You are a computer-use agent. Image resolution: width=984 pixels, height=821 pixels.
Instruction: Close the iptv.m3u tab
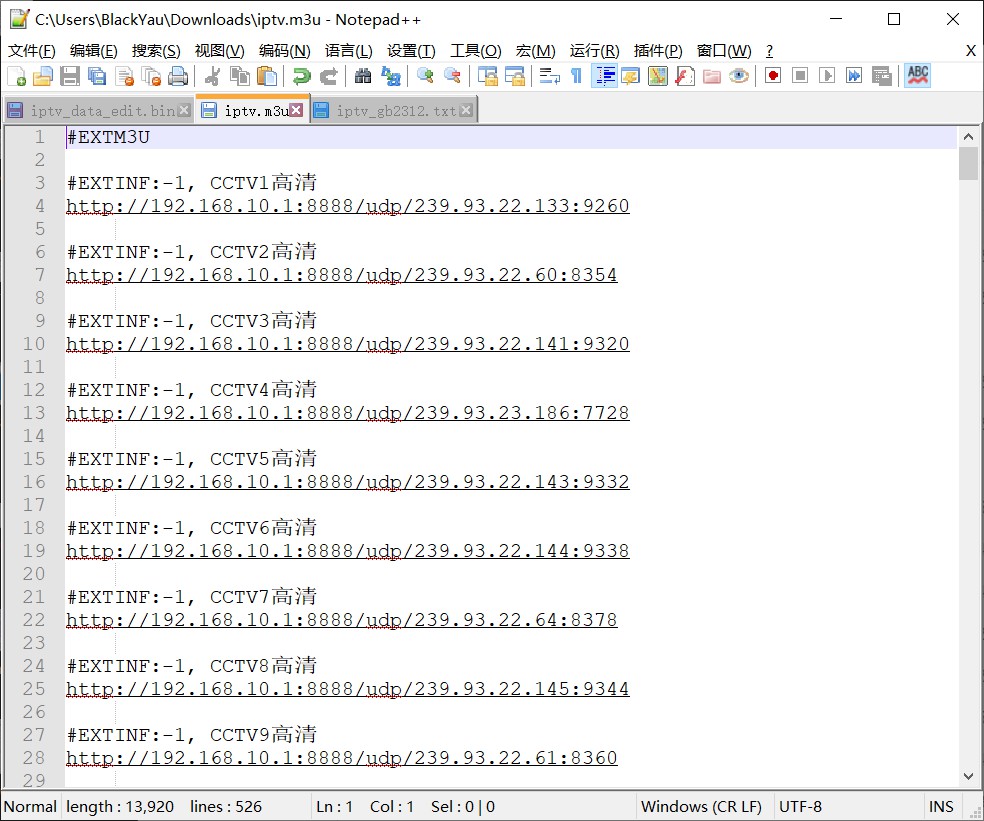[296, 110]
